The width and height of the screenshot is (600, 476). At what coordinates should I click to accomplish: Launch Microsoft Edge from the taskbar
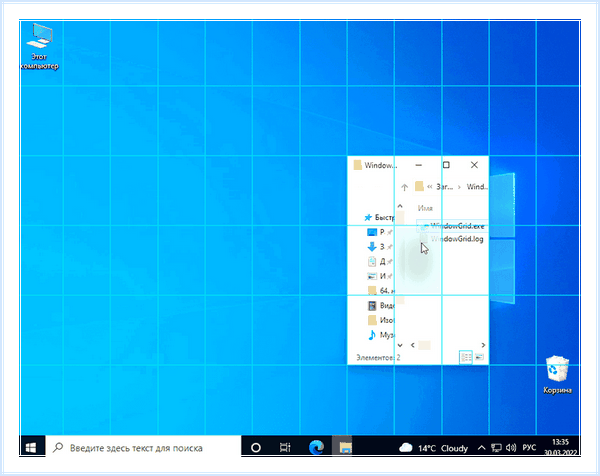pyautogui.click(x=316, y=448)
